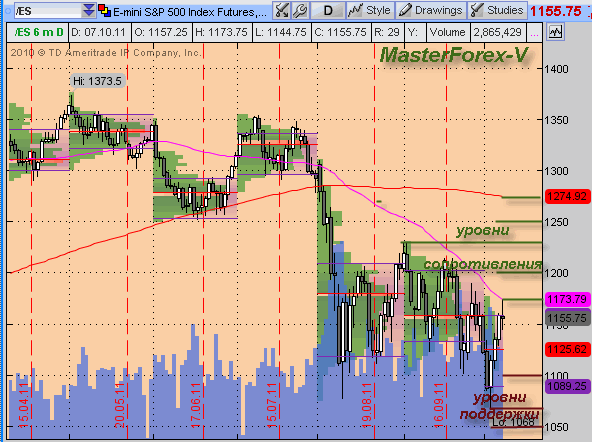Click the red 1274.92 price label

(567, 197)
